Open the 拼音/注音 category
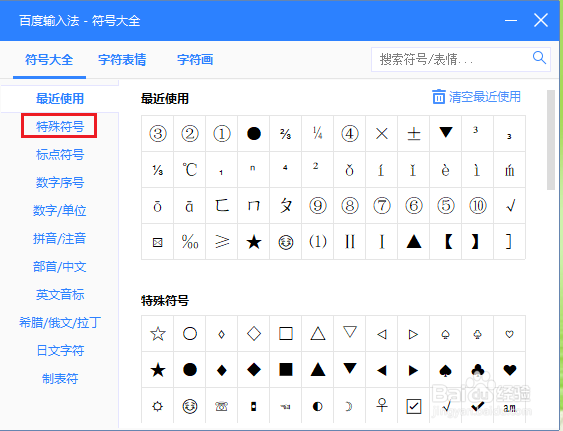The image size is (563, 431). click(60, 238)
